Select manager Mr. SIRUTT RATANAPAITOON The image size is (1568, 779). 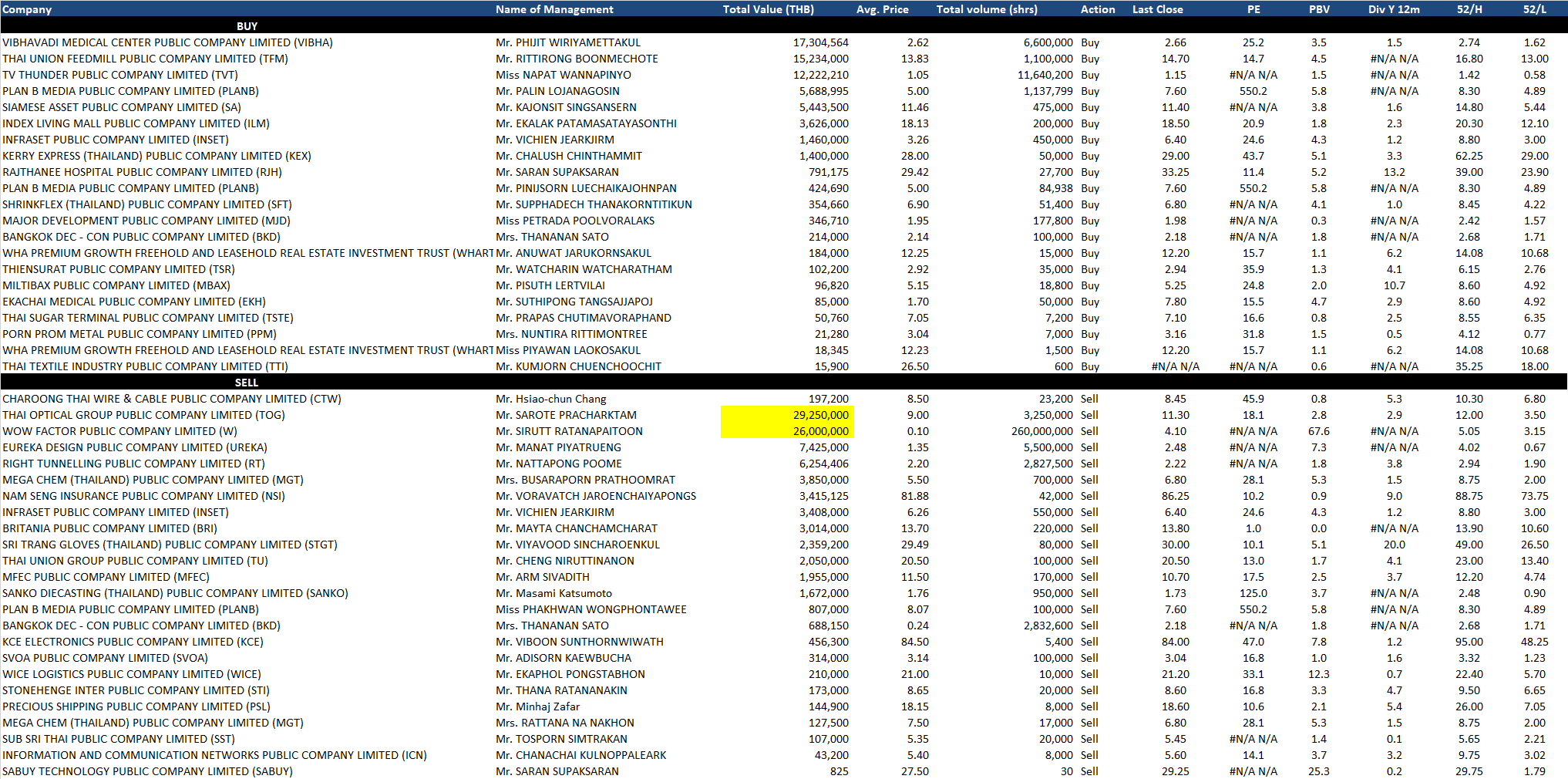coord(569,431)
